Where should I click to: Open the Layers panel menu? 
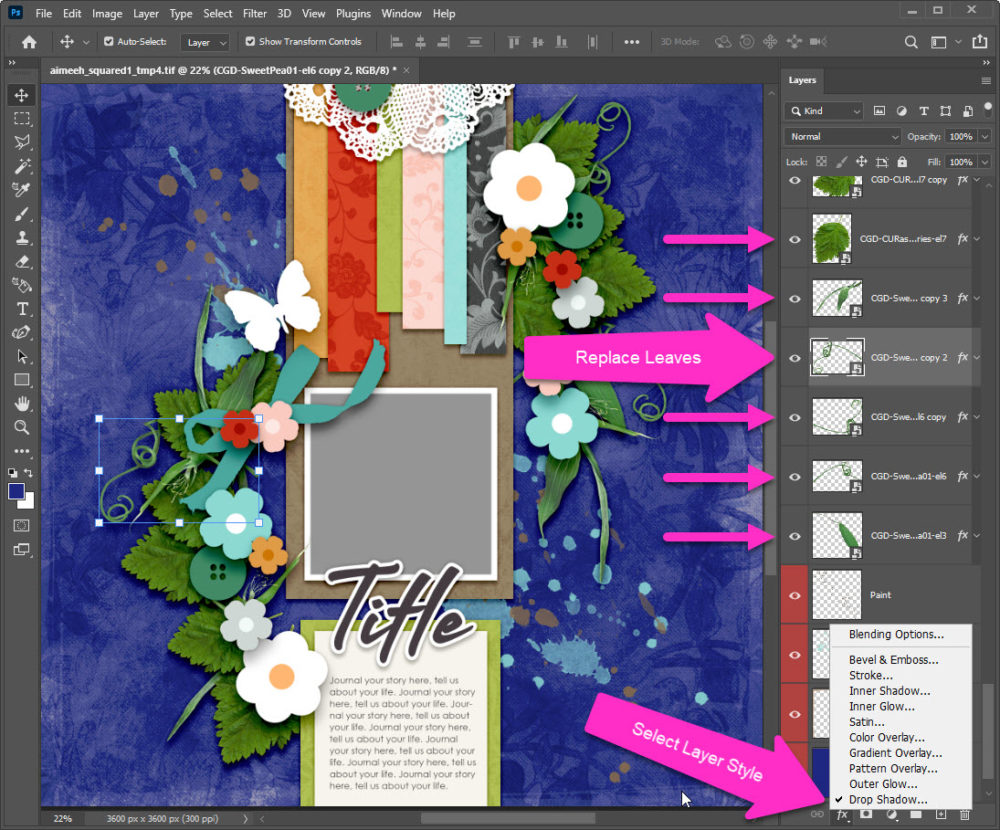(x=986, y=80)
